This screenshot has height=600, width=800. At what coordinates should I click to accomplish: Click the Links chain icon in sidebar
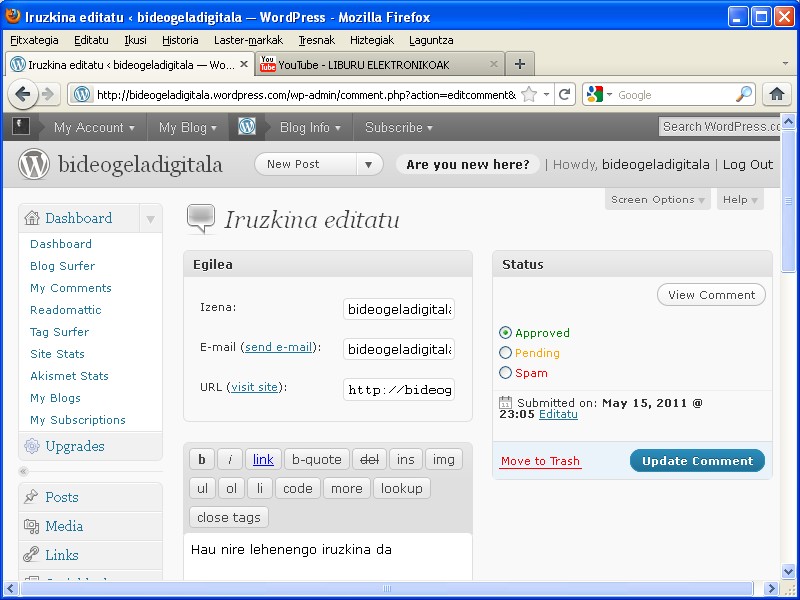point(32,555)
